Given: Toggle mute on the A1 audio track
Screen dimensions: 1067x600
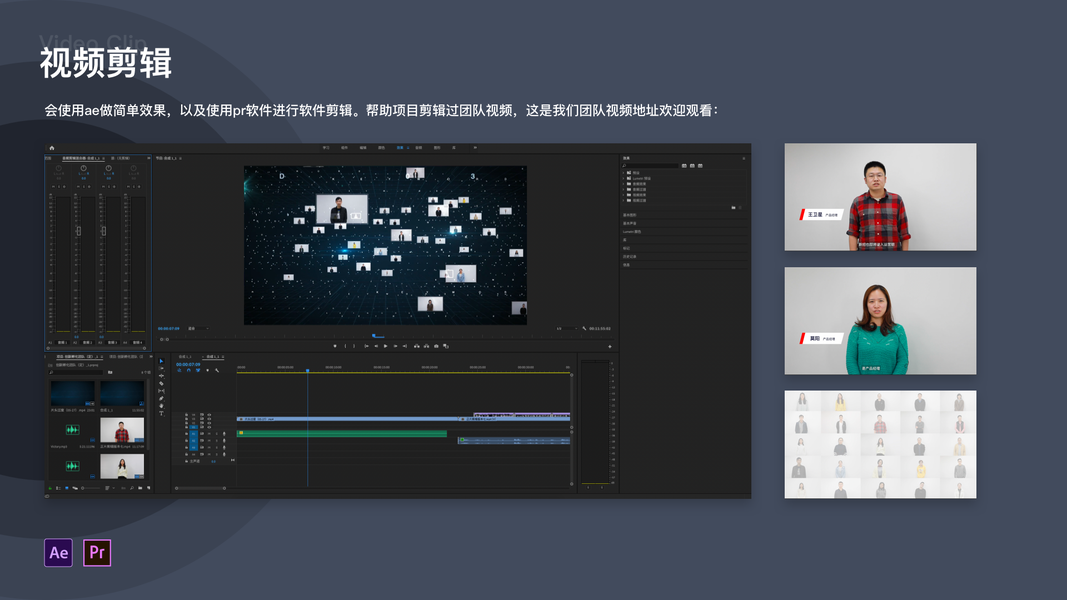Looking at the screenshot, I should [x=210, y=433].
